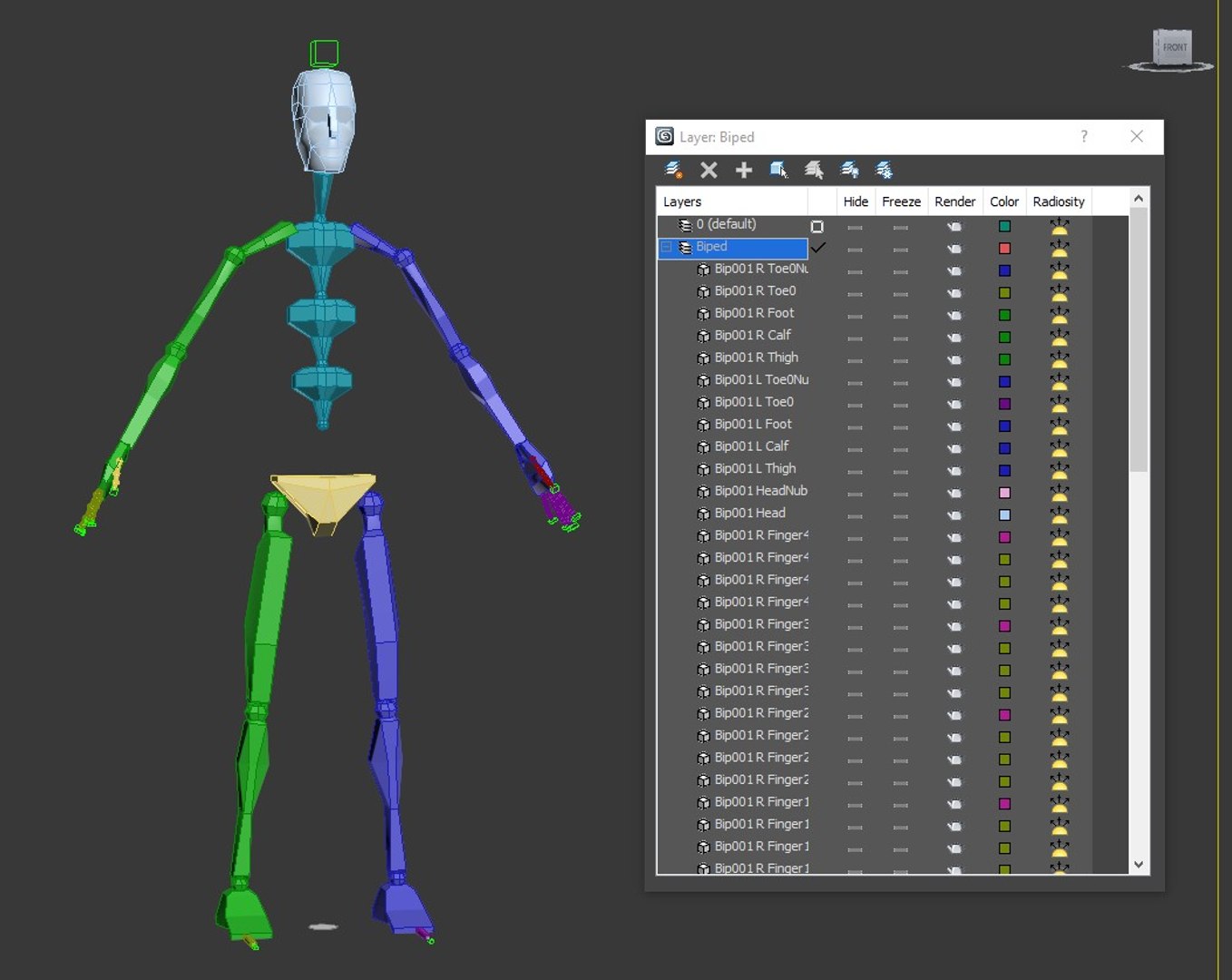Click the Render column header
This screenshot has width=1232, height=980.
[x=955, y=201]
